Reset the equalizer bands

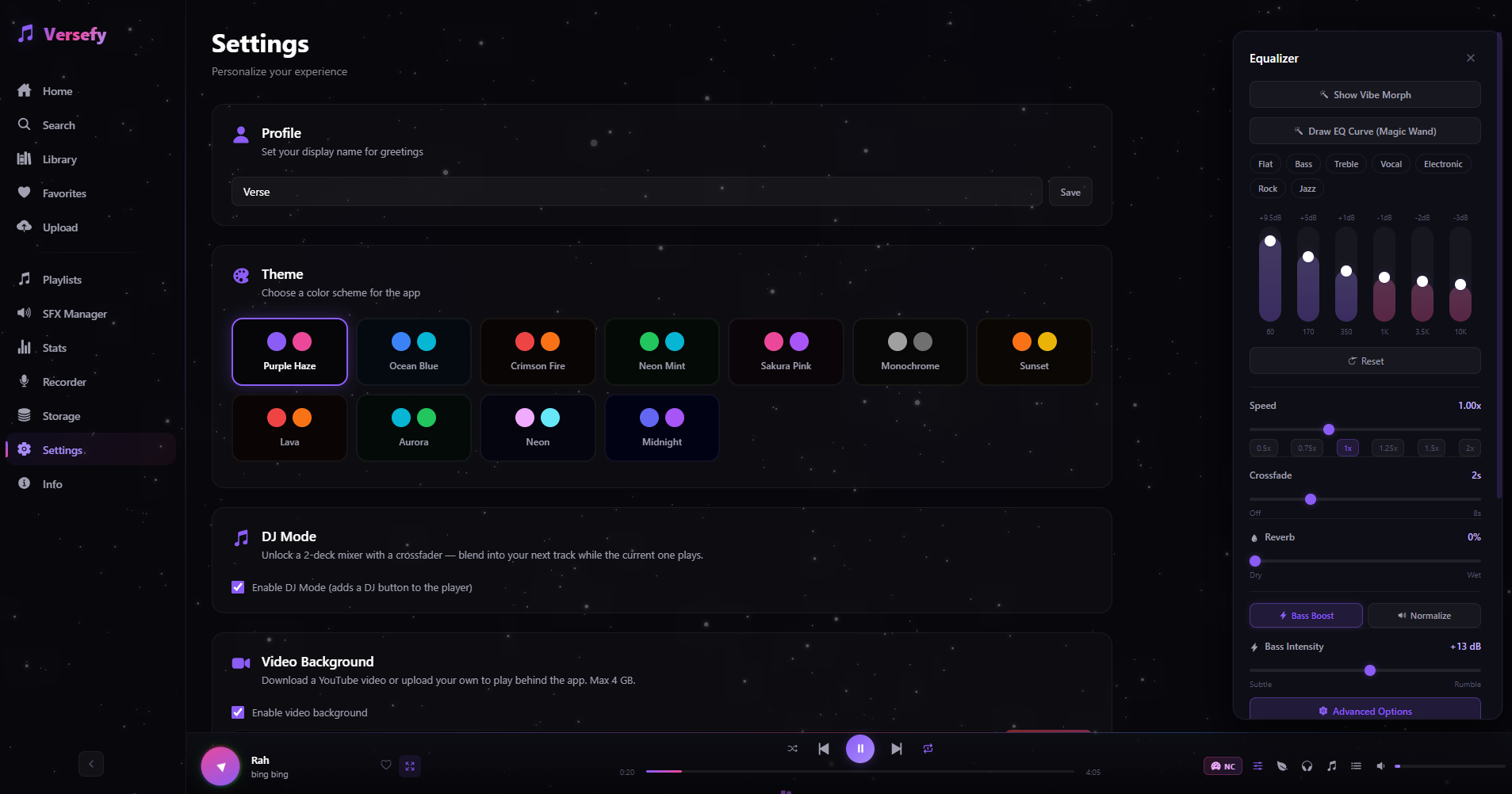click(1365, 361)
